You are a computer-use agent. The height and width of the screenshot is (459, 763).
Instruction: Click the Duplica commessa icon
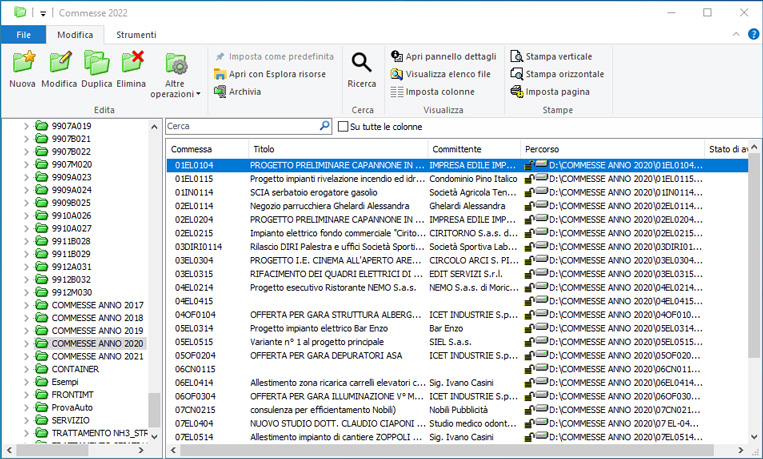pyautogui.click(x=96, y=62)
